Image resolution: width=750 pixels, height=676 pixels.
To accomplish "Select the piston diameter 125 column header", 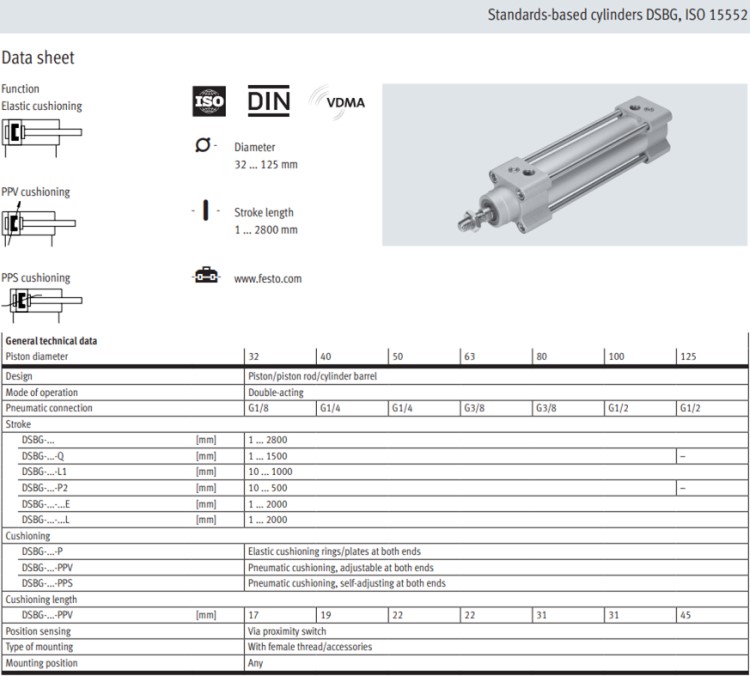I will pyautogui.click(x=689, y=355).
